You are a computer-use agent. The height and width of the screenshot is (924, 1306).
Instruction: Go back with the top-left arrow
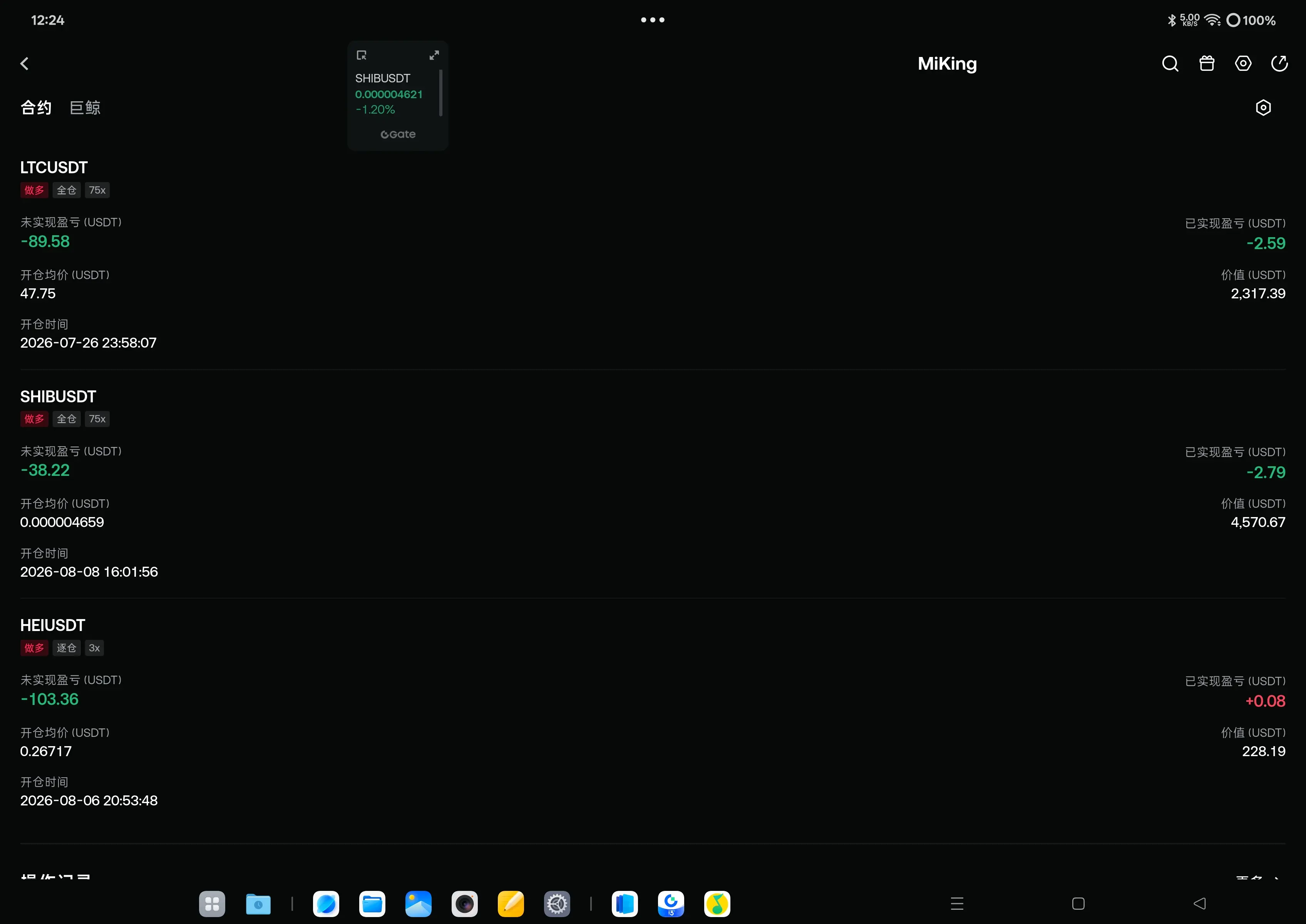pyautogui.click(x=25, y=64)
